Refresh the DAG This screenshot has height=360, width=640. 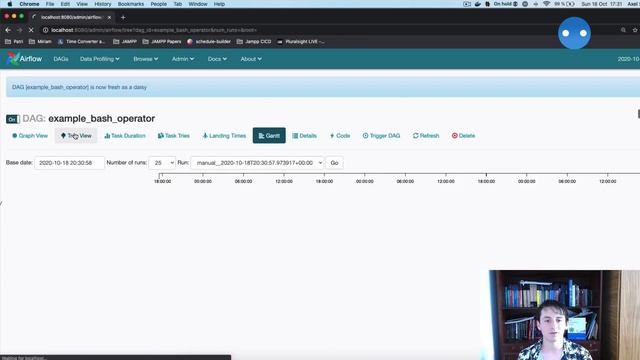[x=426, y=136]
